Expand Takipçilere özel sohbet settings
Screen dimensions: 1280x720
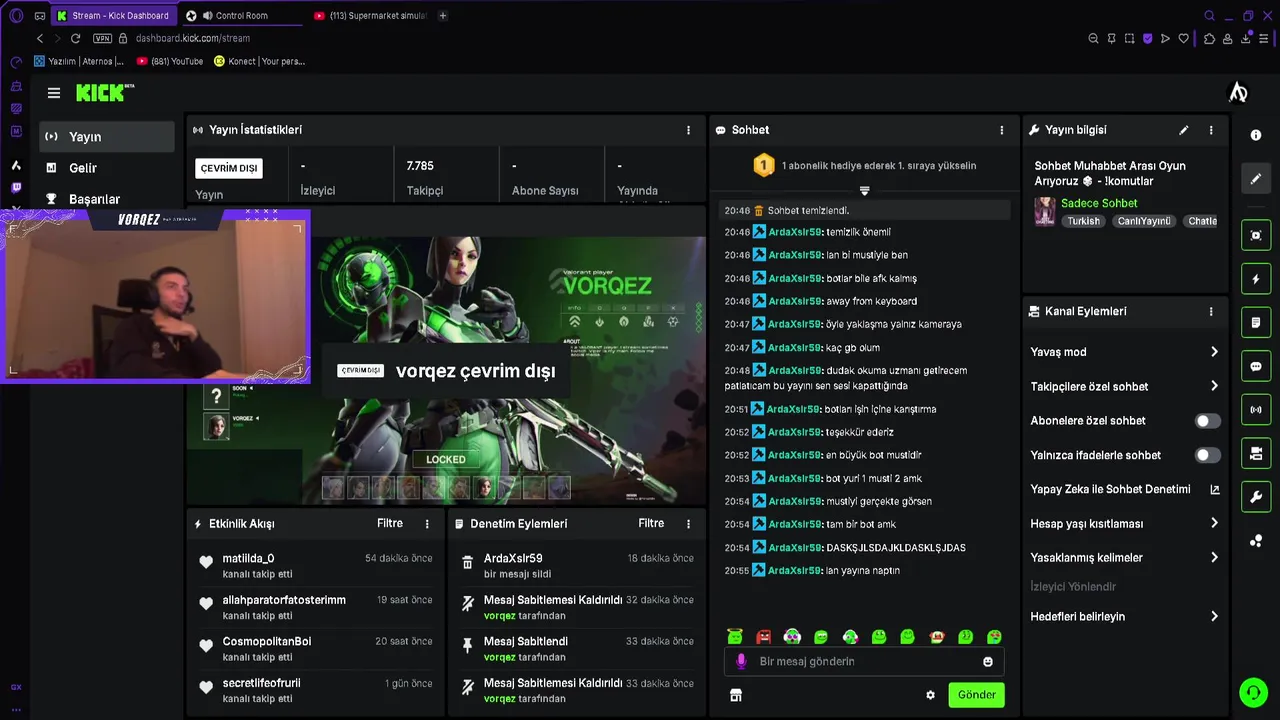click(x=1125, y=386)
